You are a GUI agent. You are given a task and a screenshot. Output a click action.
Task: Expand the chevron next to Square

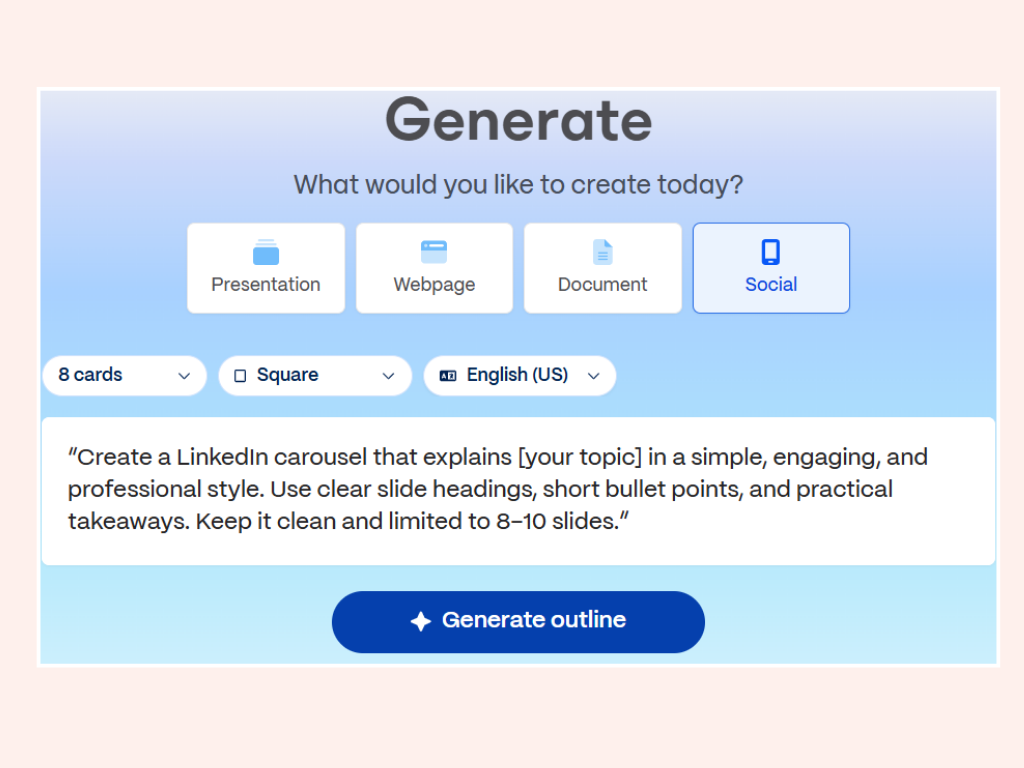pyautogui.click(x=389, y=376)
